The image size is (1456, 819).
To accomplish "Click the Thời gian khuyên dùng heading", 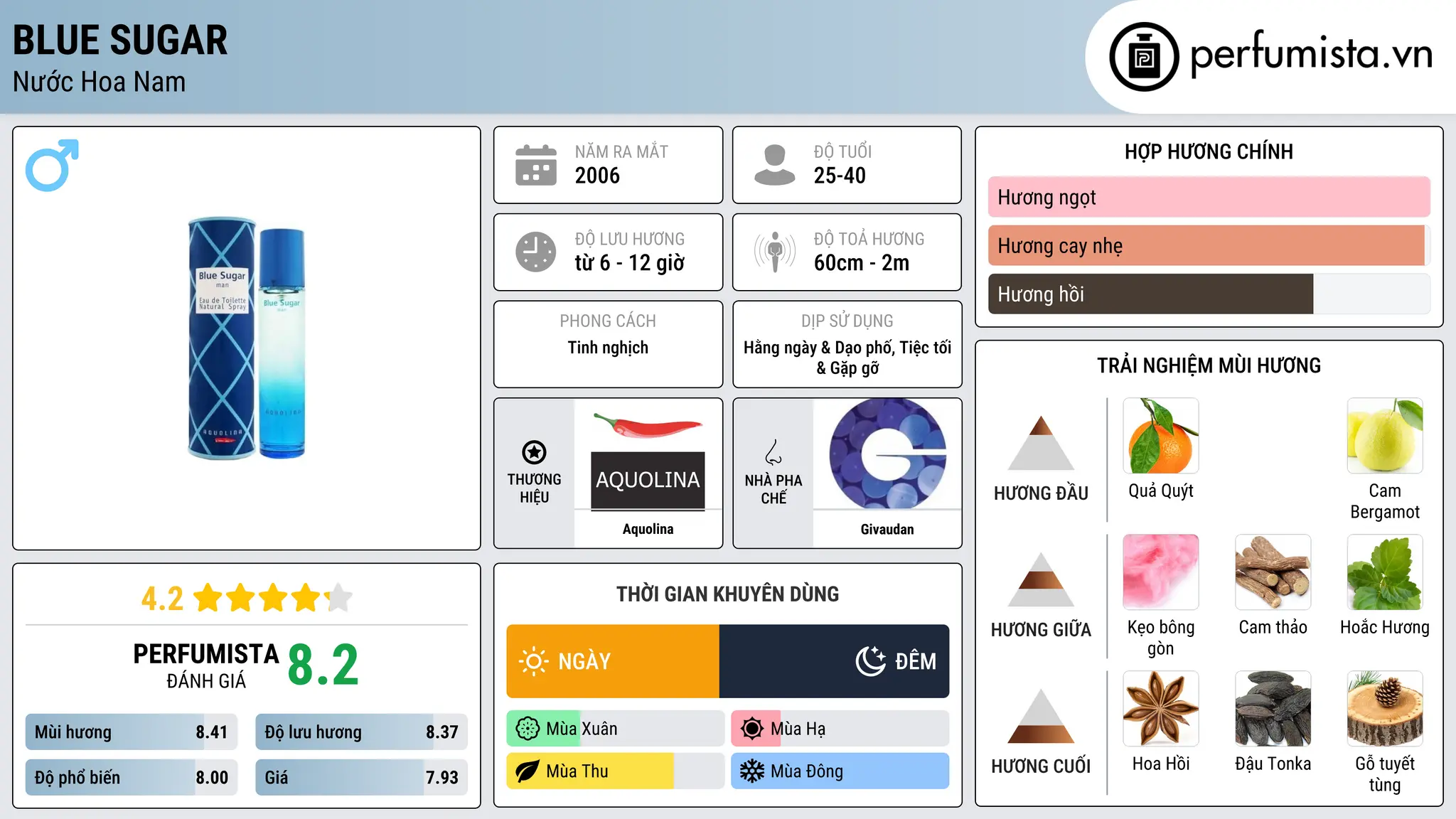I will click(728, 594).
